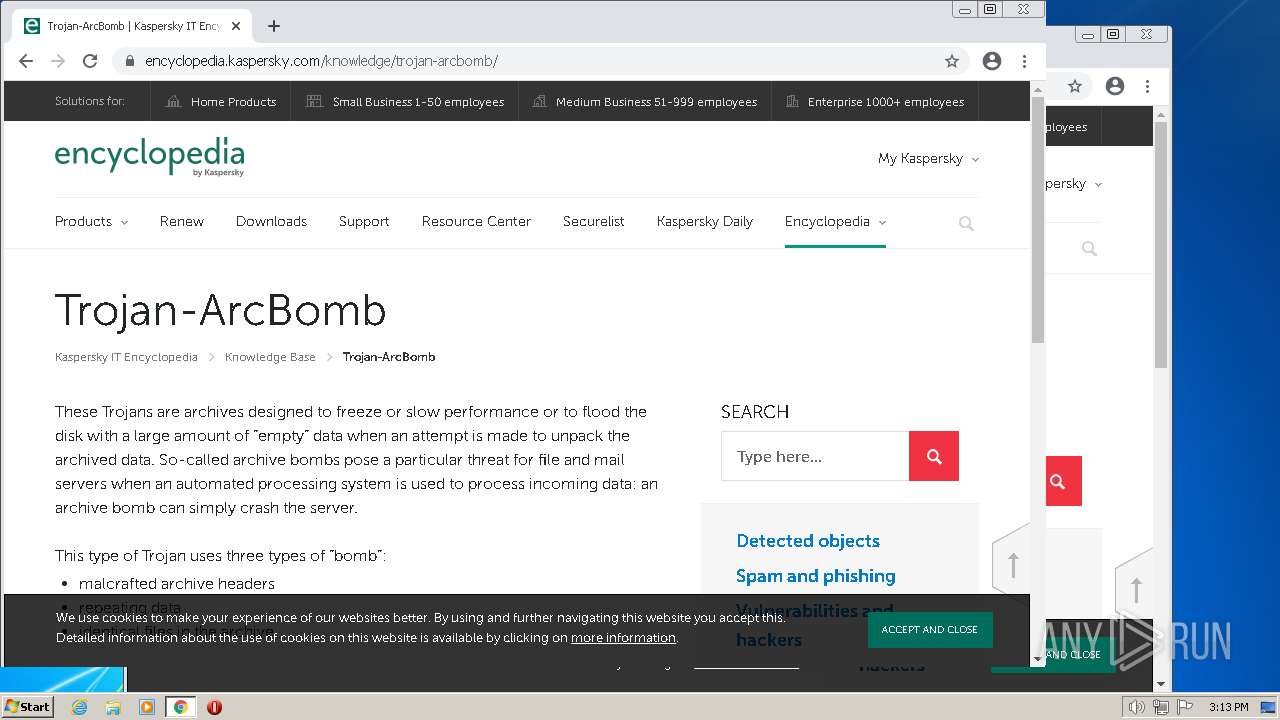The height and width of the screenshot is (720, 1280).
Task: Click the star icon in background window
Action: 1075,87
